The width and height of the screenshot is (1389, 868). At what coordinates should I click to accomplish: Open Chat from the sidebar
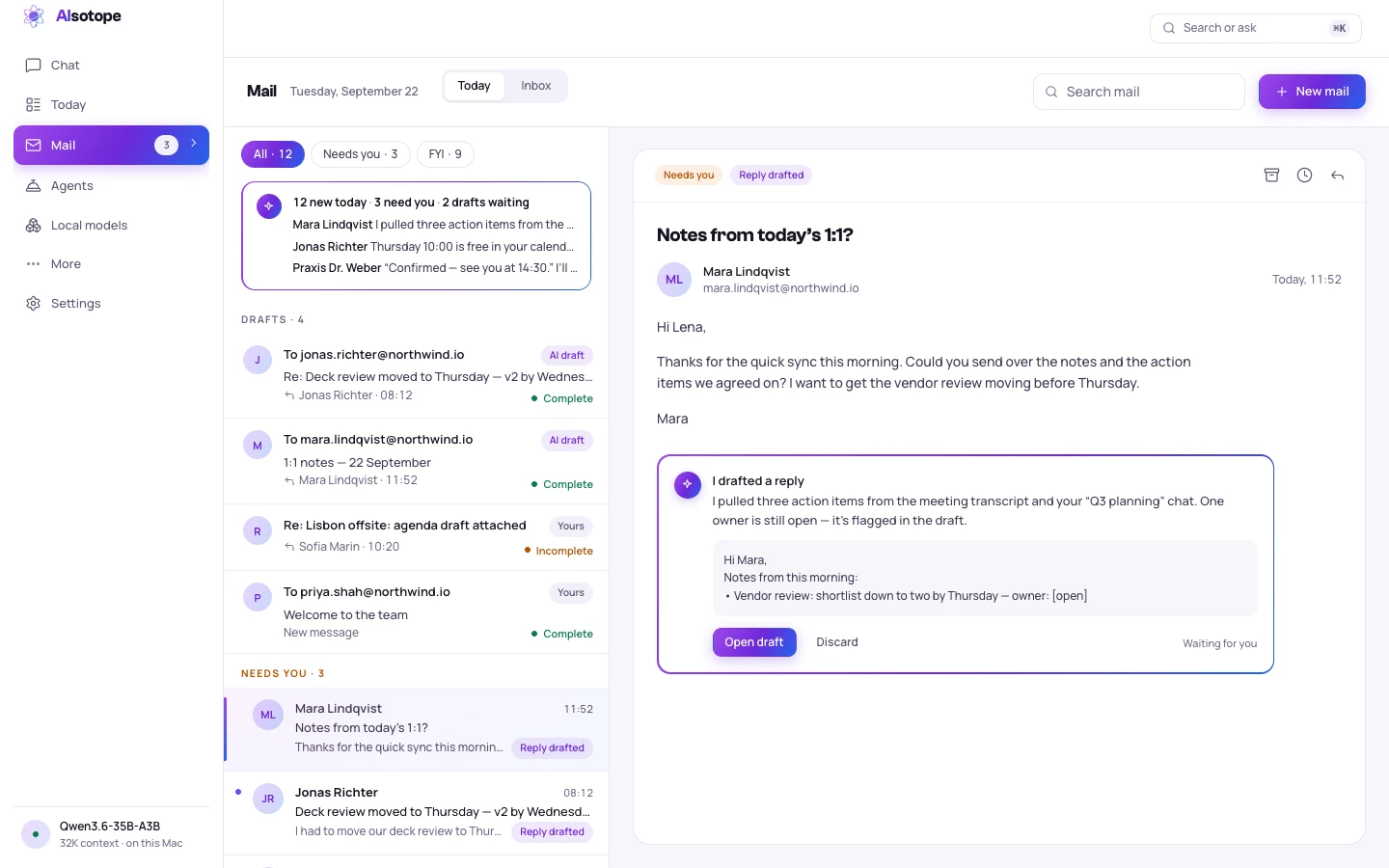point(111,66)
